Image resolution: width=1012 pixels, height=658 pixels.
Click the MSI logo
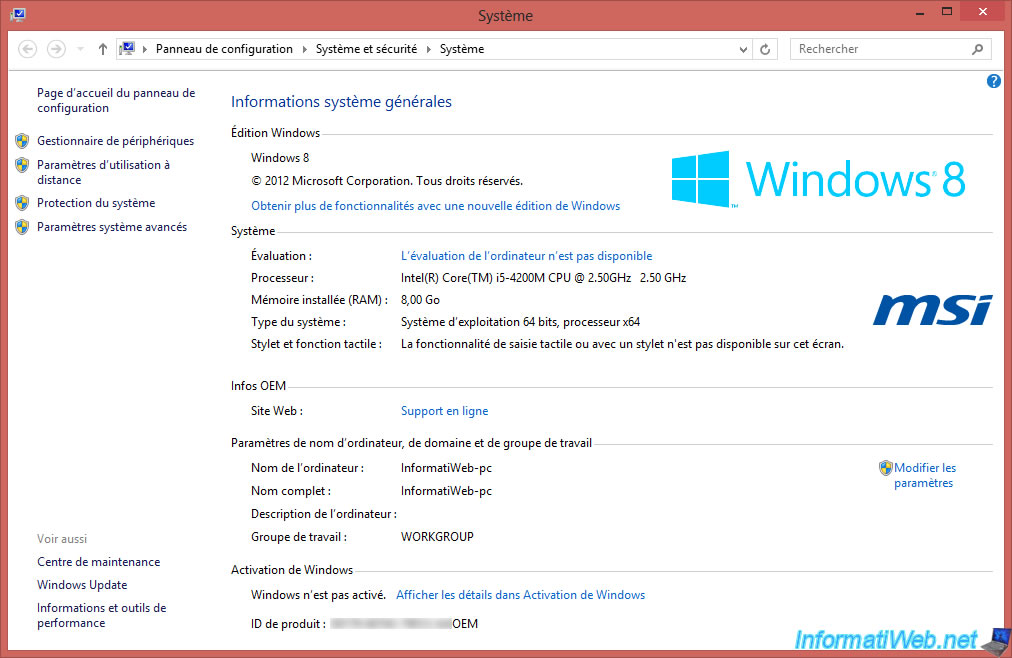[933, 310]
